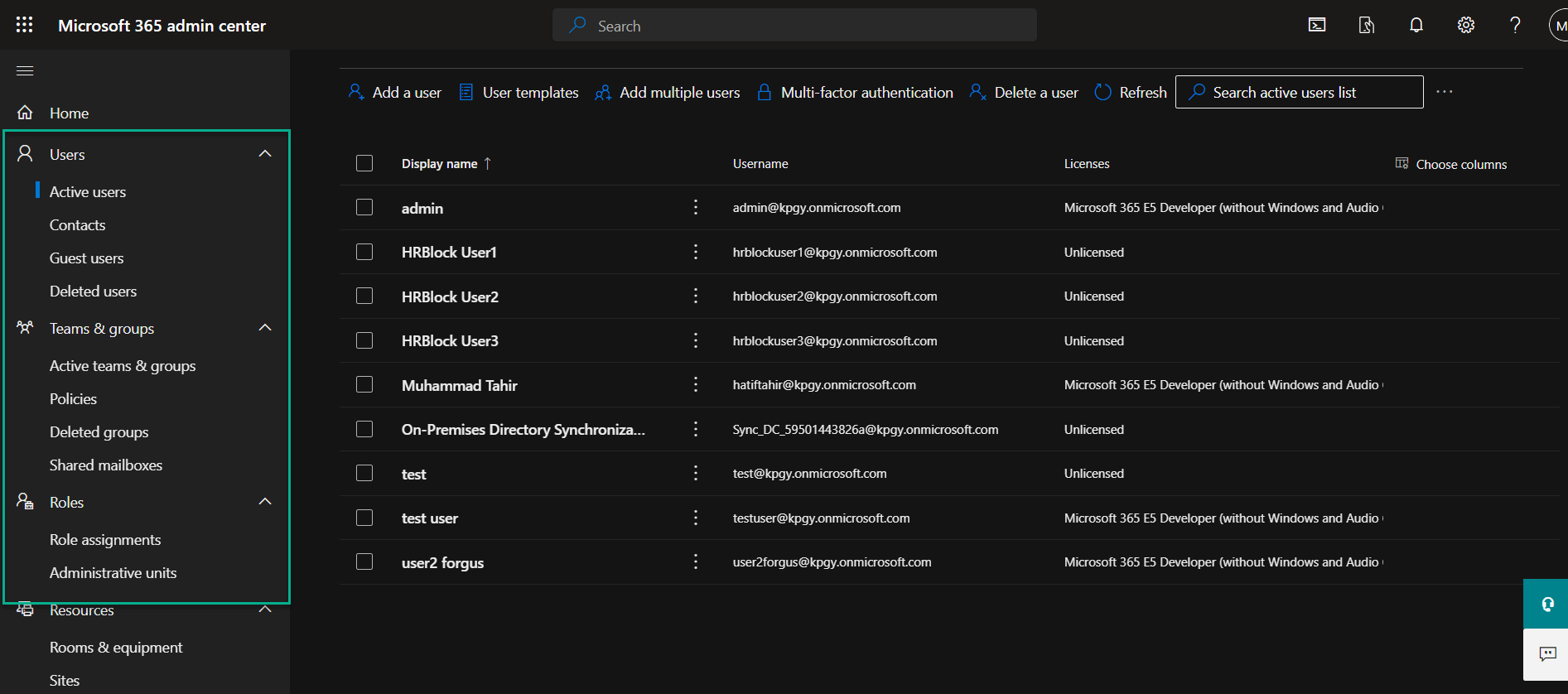
Task: Tick the checkbox for test user
Action: (364, 518)
